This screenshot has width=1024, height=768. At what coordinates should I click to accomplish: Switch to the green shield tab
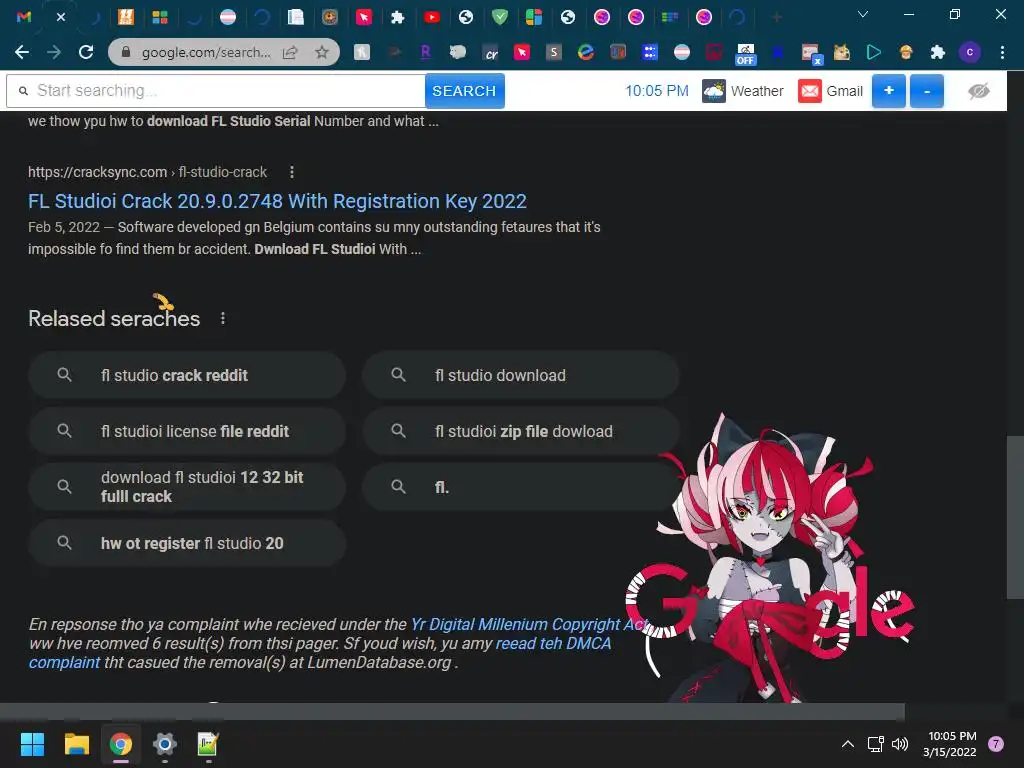point(500,17)
